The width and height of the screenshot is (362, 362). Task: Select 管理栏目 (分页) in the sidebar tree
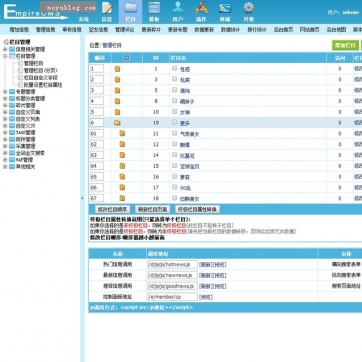(x=40, y=70)
